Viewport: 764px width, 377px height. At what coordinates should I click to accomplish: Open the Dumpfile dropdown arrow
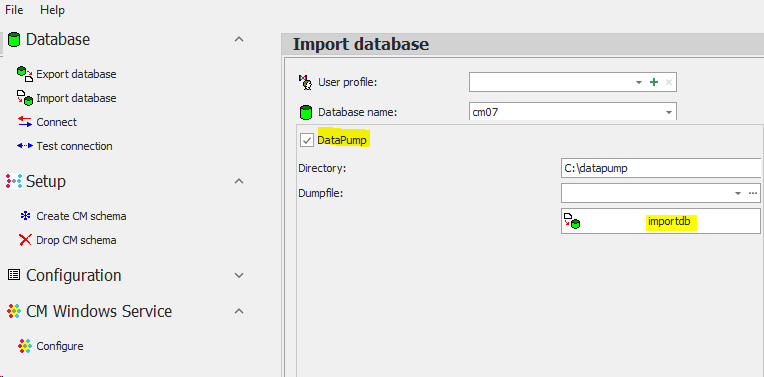click(738, 193)
